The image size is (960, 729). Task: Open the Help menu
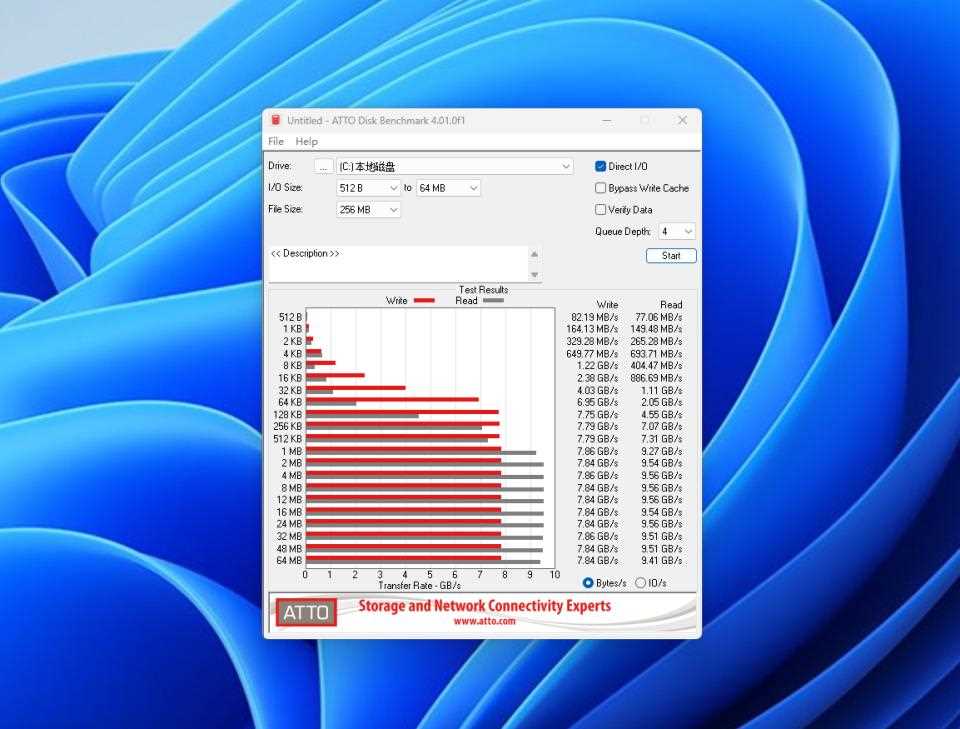point(307,141)
